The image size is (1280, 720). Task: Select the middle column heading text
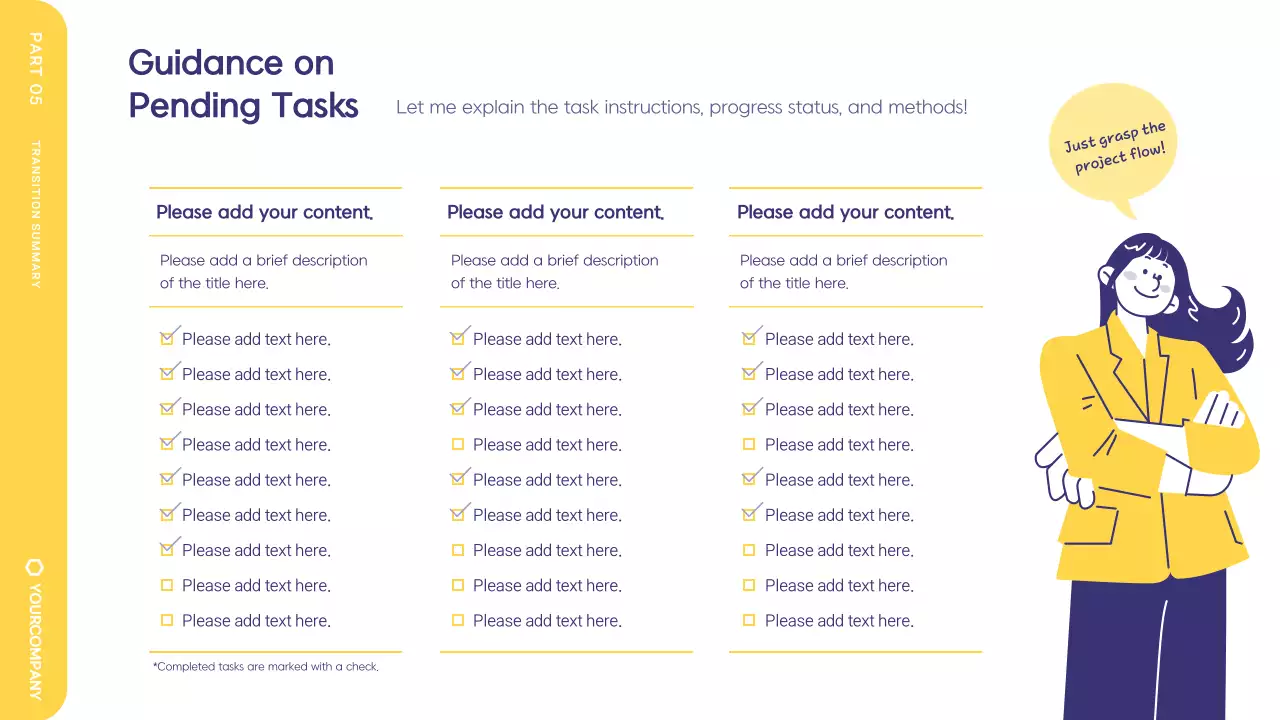[555, 212]
